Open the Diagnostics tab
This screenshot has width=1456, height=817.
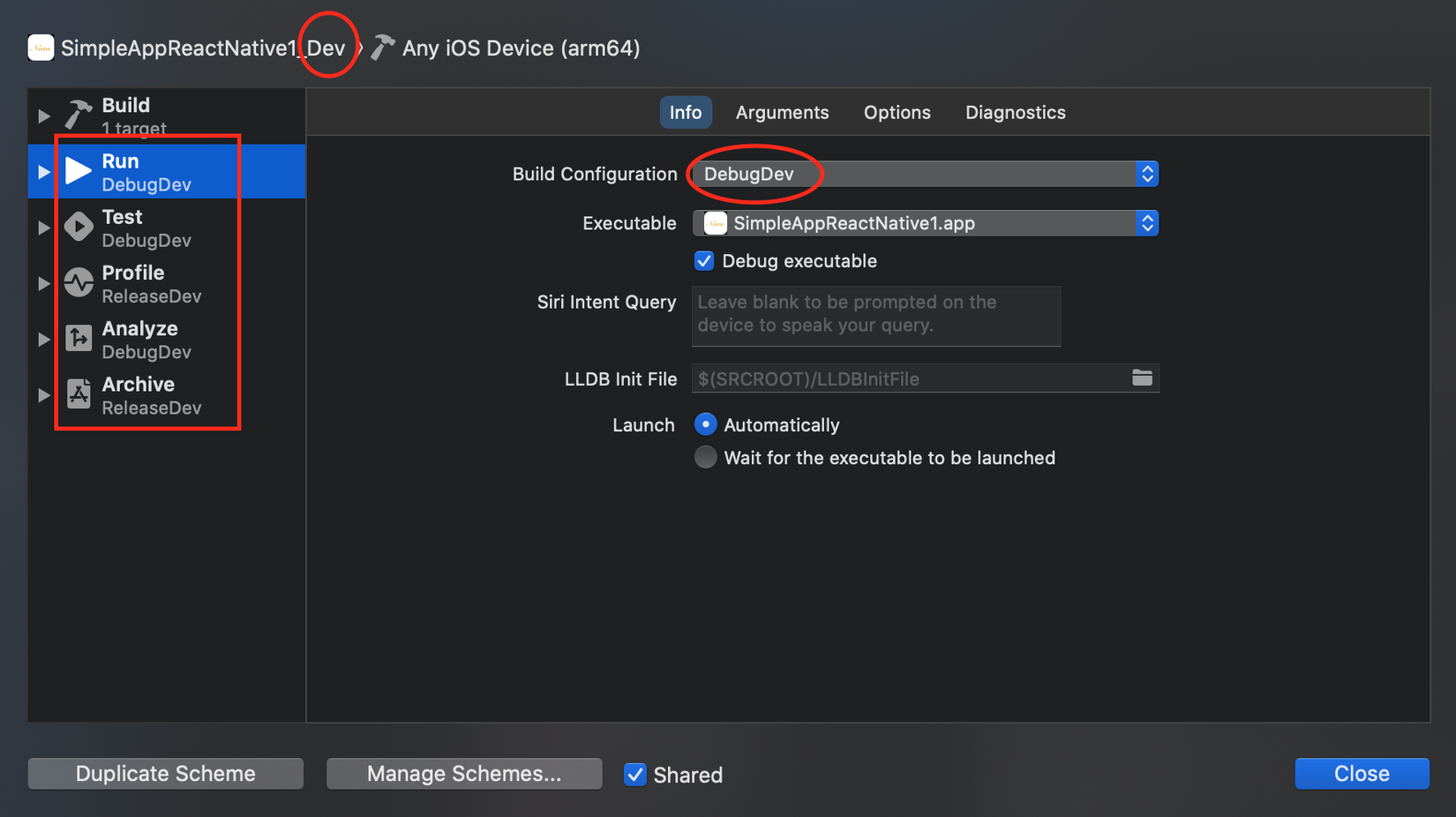(1015, 113)
